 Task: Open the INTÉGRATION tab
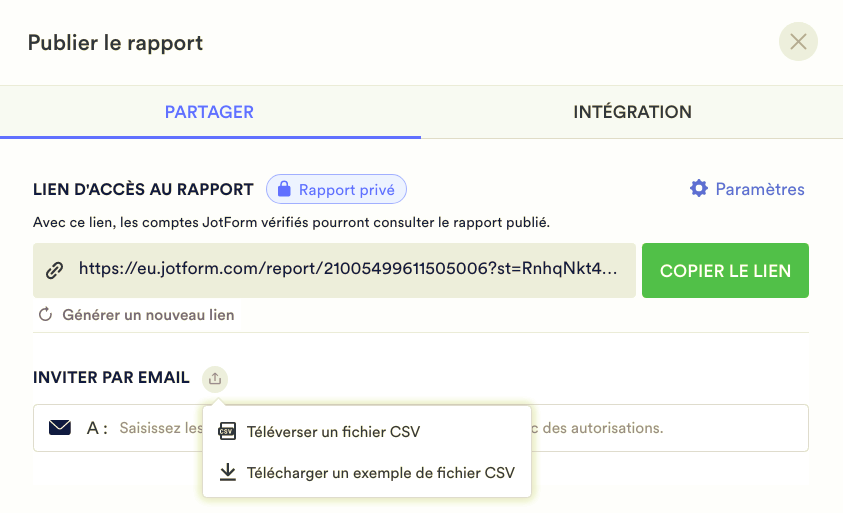tap(632, 112)
